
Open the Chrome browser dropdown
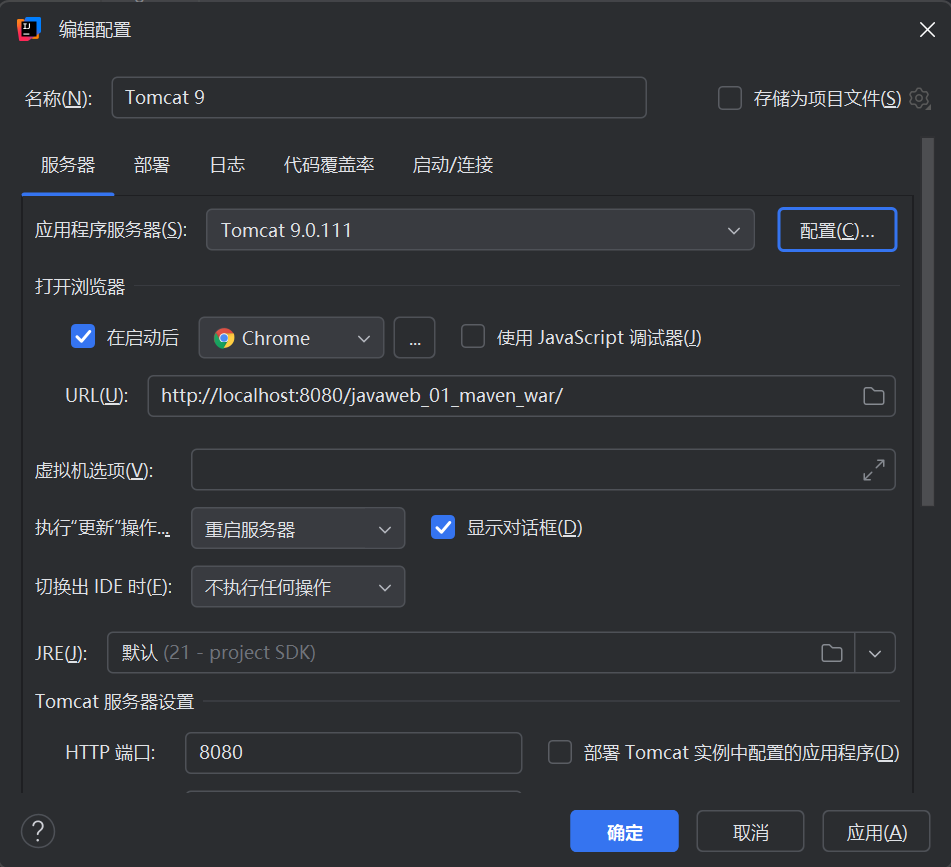pos(291,338)
